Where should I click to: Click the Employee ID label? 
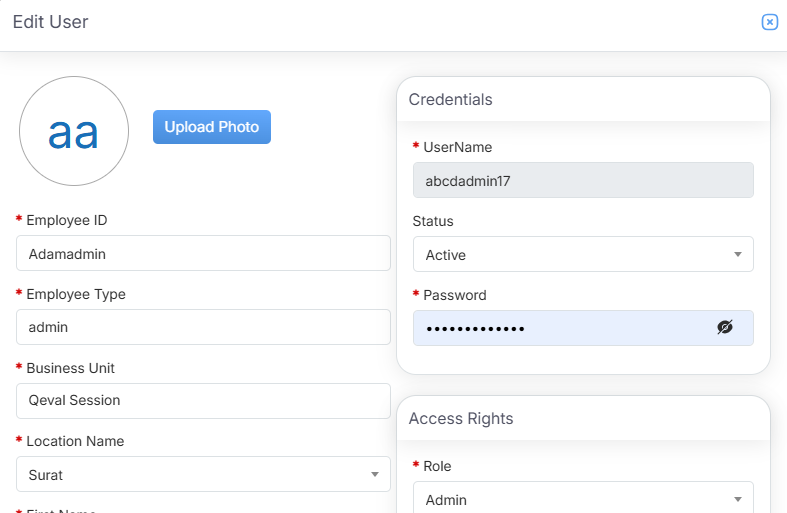coord(66,220)
